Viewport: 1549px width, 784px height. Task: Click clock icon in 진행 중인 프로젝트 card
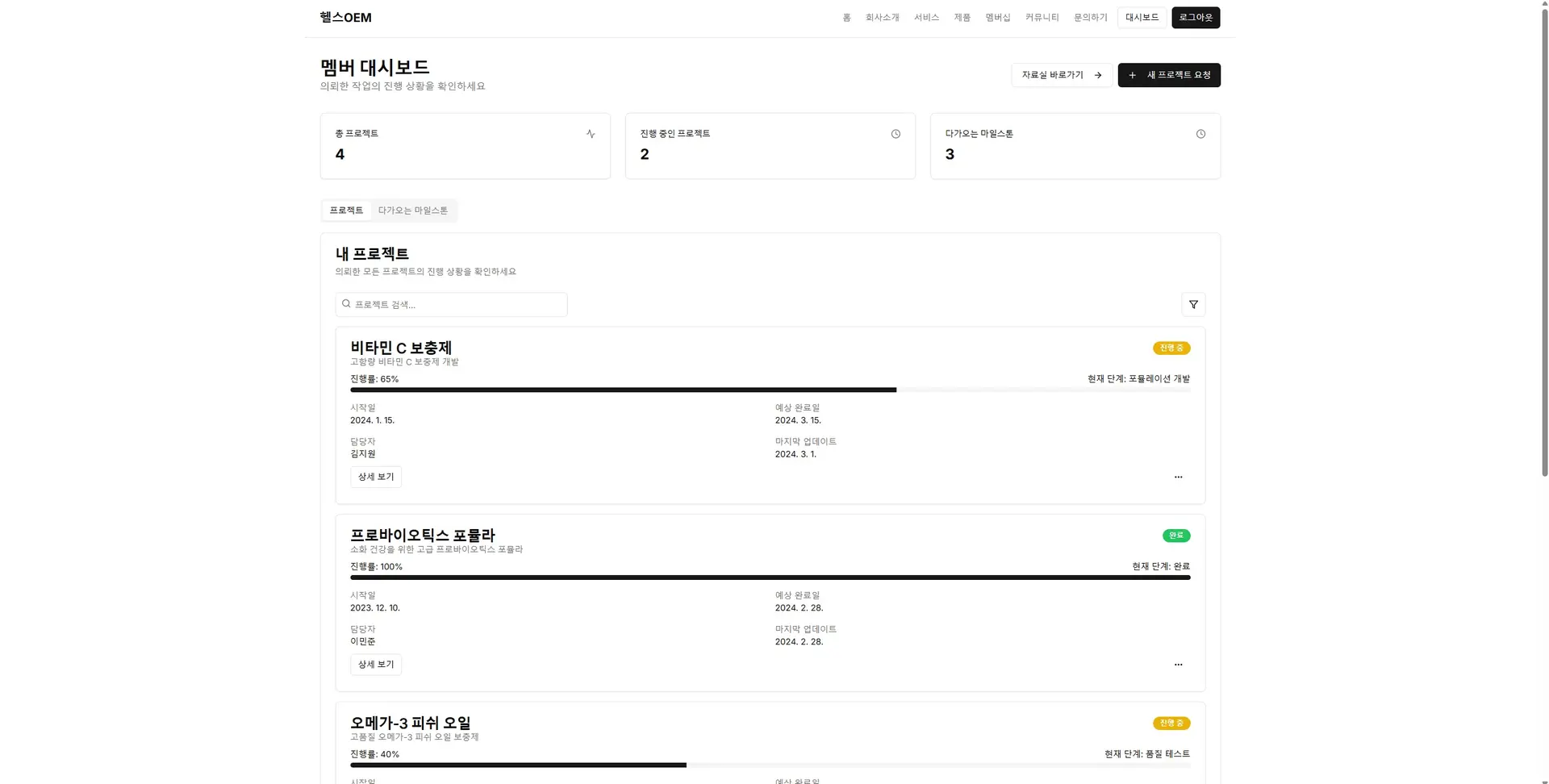click(896, 134)
